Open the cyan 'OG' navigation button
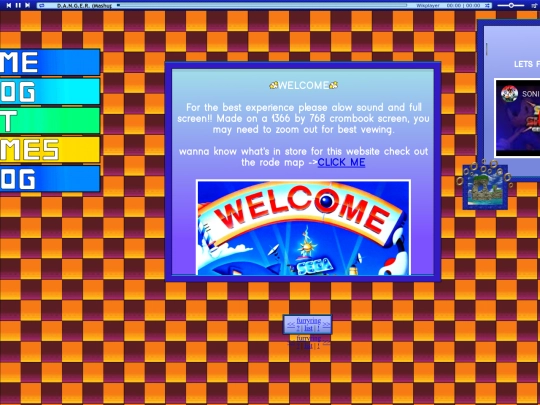 click(x=50, y=91)
